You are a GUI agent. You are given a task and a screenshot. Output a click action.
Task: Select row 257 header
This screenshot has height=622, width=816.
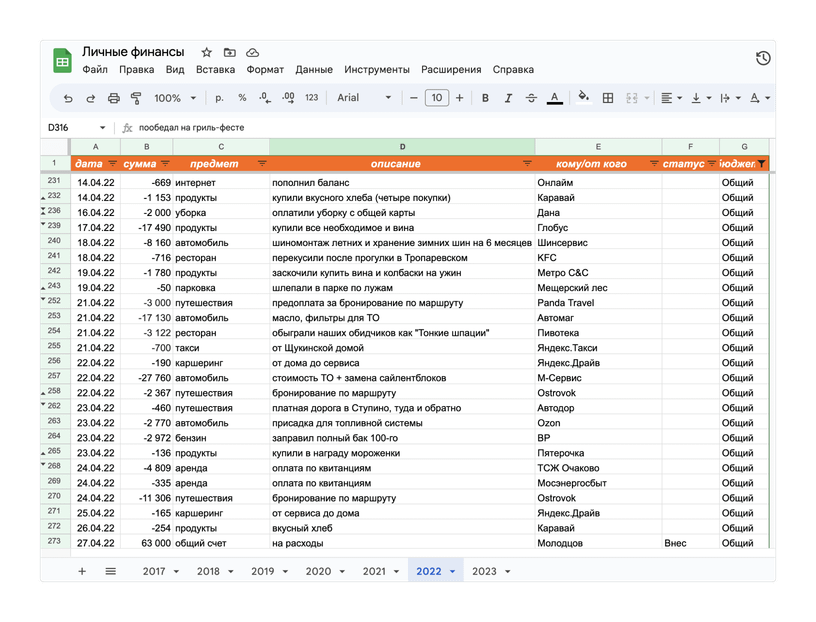click(55, 376)
